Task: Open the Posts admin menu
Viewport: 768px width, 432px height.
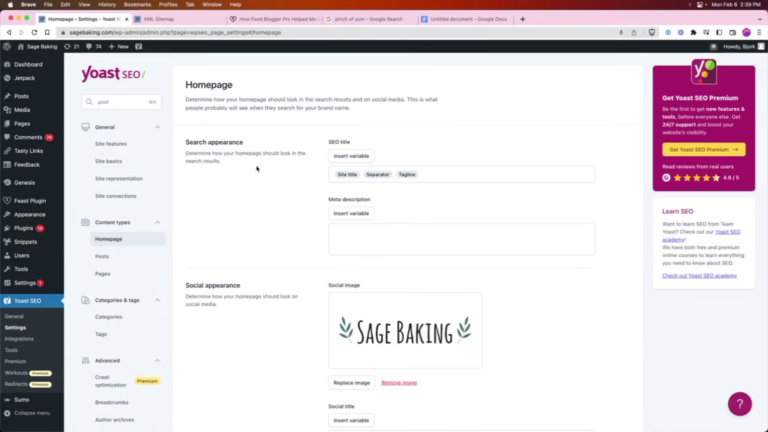Action: 21,96
